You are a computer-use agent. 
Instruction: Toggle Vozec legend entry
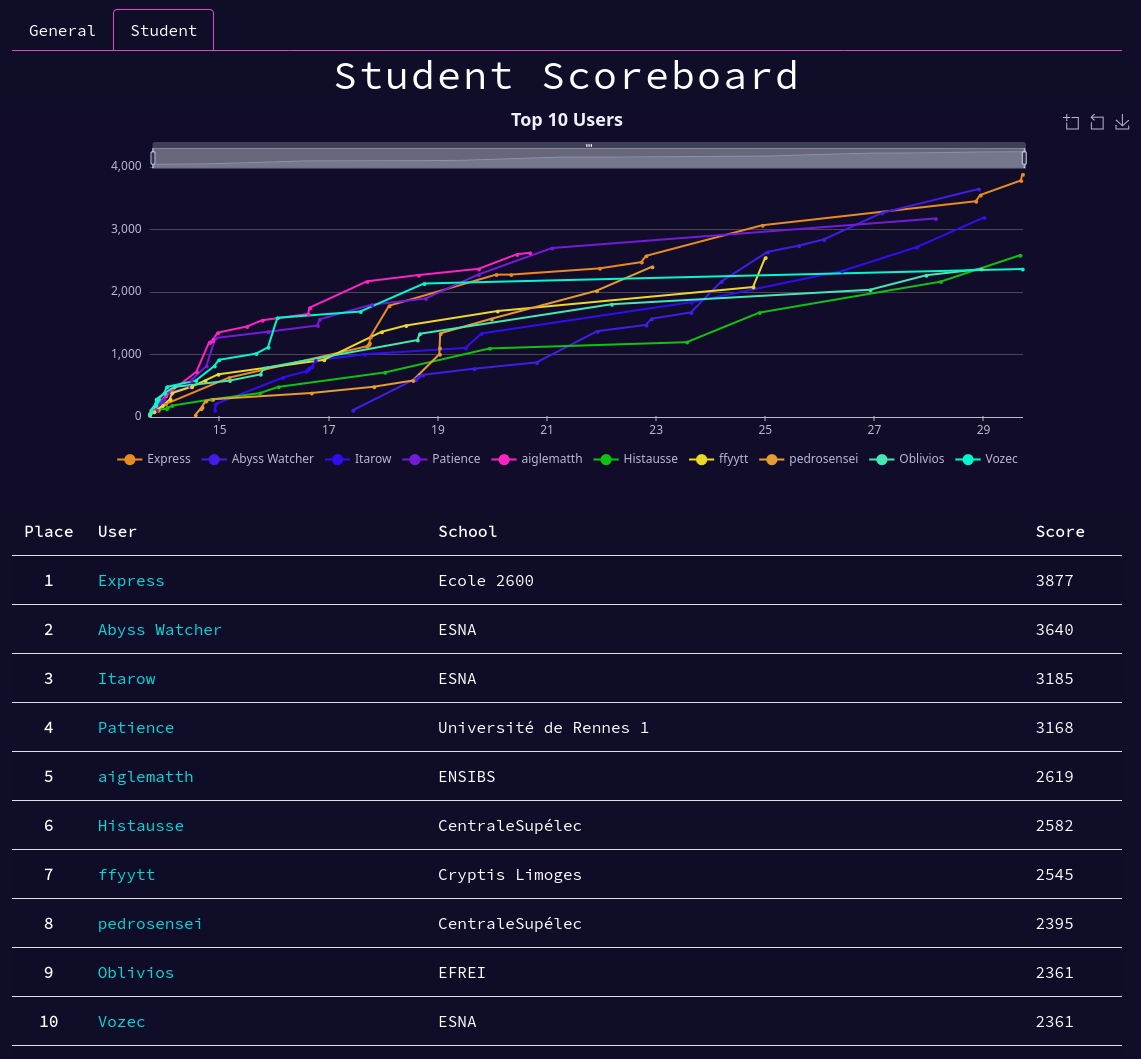tap(986, 459)
